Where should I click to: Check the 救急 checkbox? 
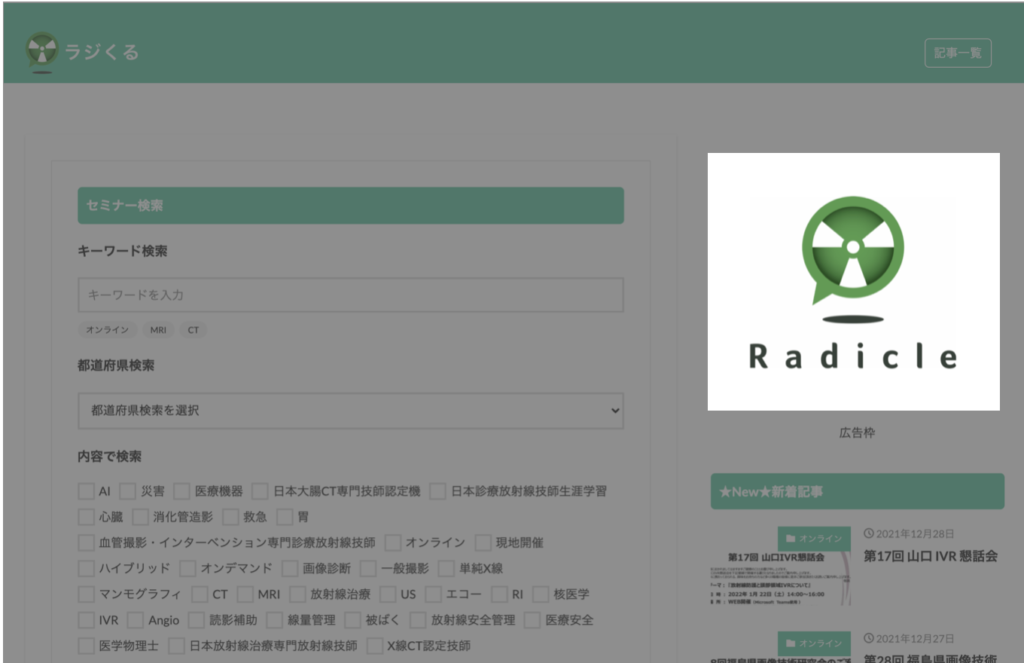pyautogui.click(x=231, y=517)
